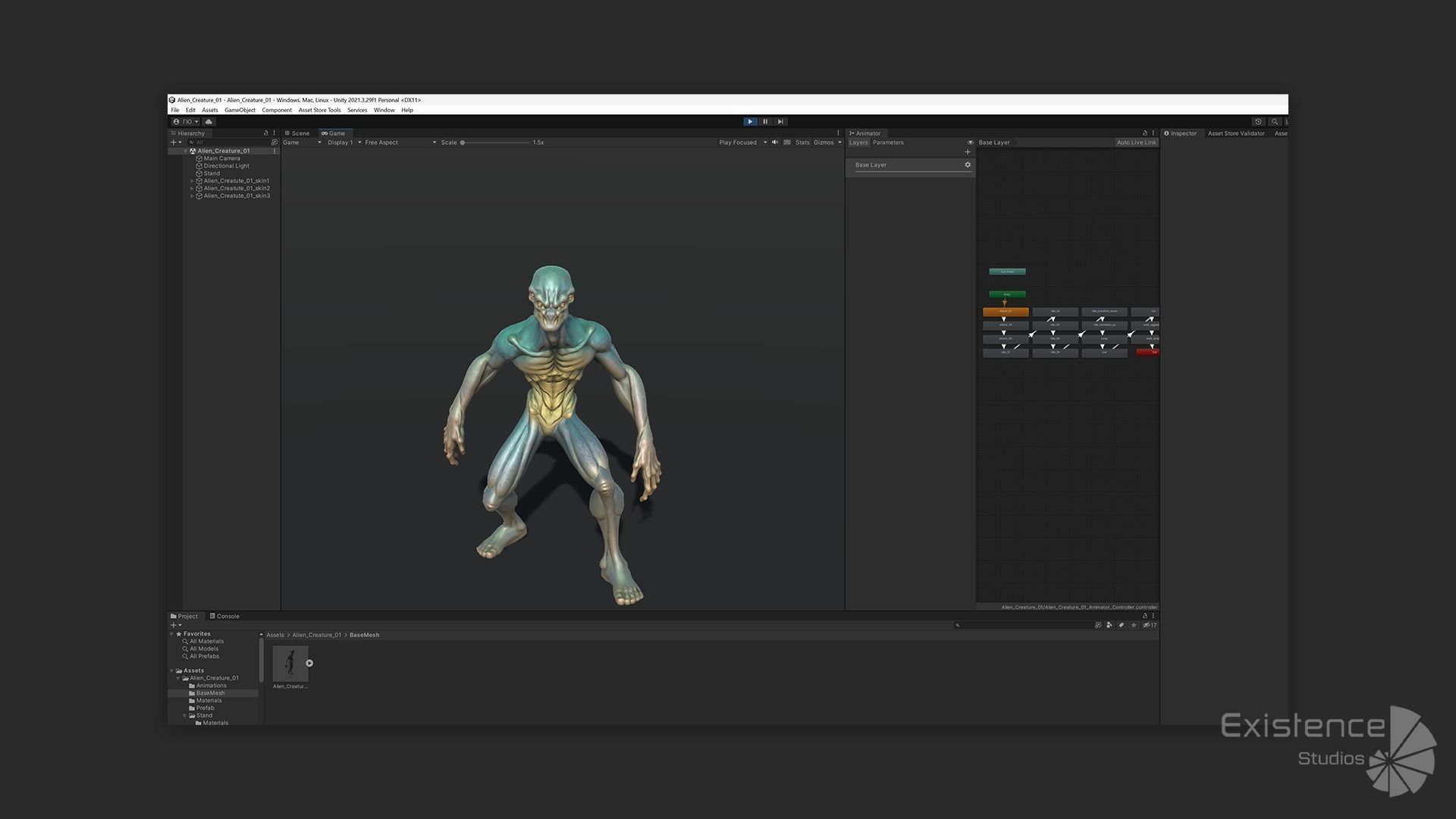Switch to Animator Parameters tab
This screenshot has height=819, width=1456.
pos(888,143)
